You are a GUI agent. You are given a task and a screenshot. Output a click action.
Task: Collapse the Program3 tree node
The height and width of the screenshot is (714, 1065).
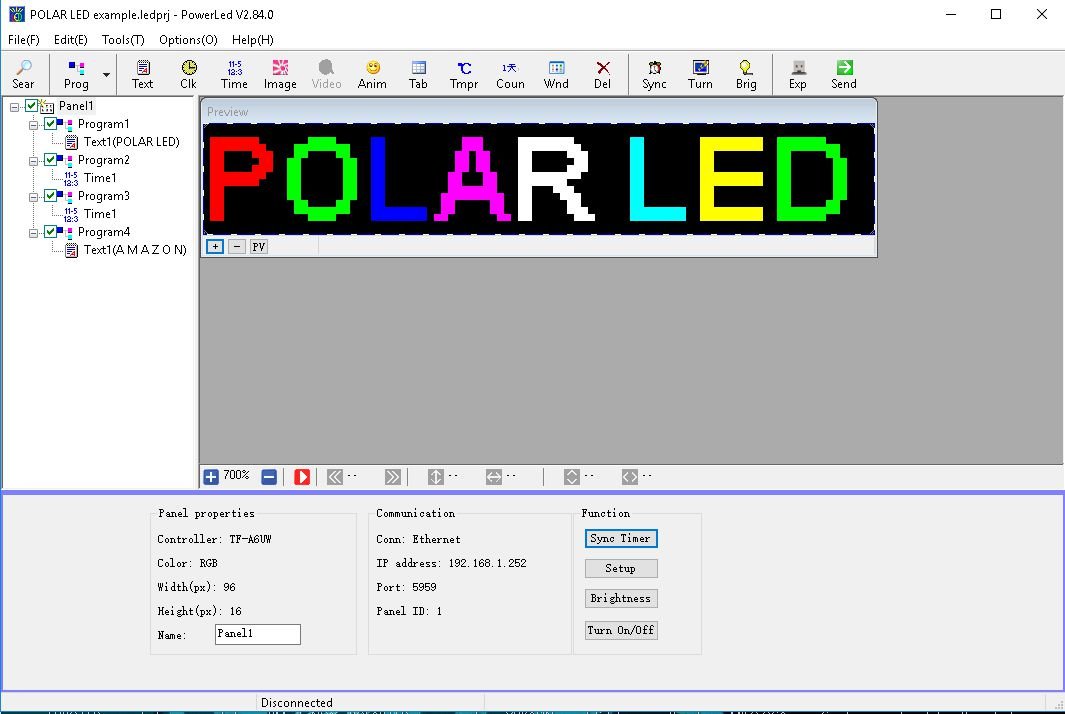(x=33, y=195)
